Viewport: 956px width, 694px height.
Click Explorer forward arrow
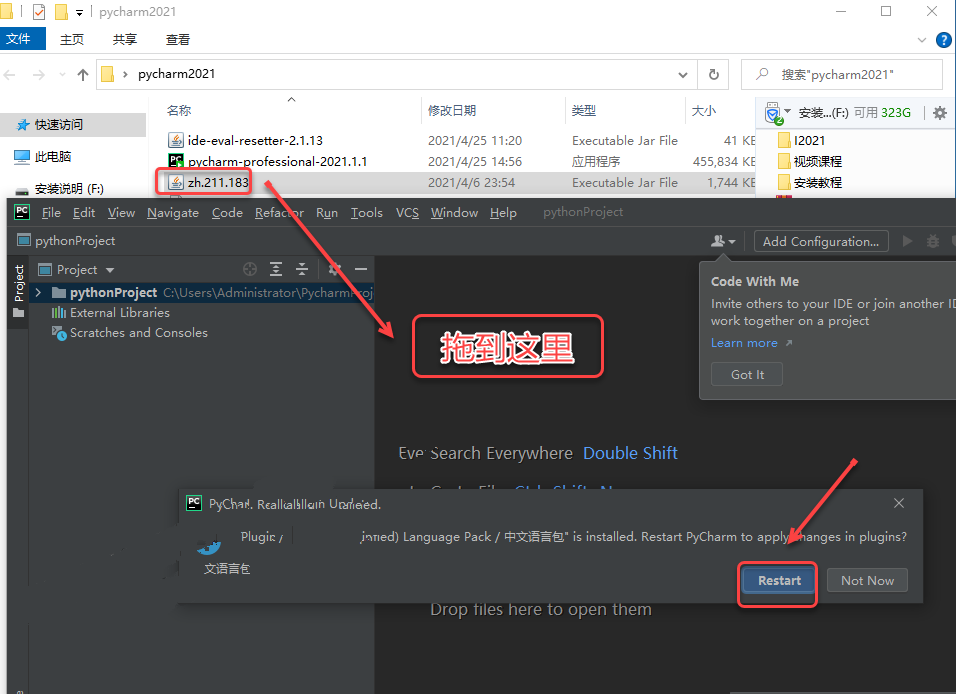pyautogui.click(x=38, y=74)
